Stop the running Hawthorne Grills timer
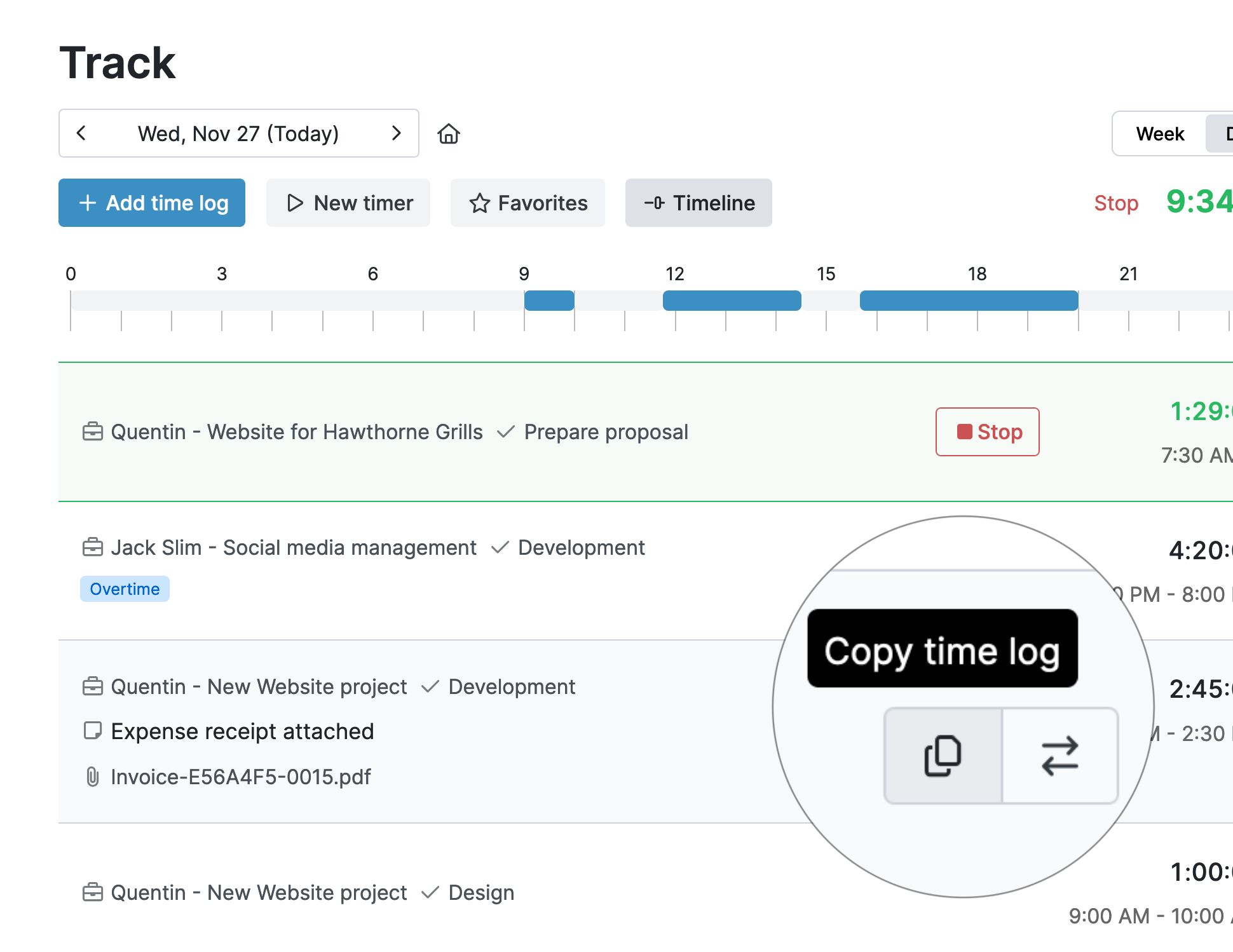 point(987,432)
